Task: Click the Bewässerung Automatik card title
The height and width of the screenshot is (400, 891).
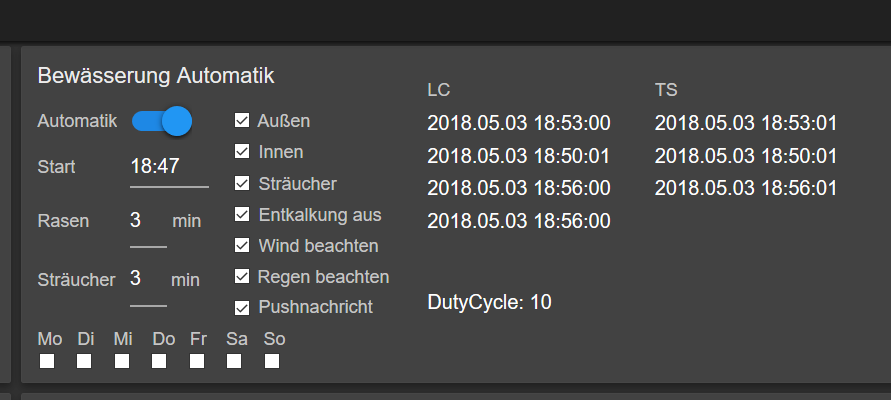Action: [156, 76]
